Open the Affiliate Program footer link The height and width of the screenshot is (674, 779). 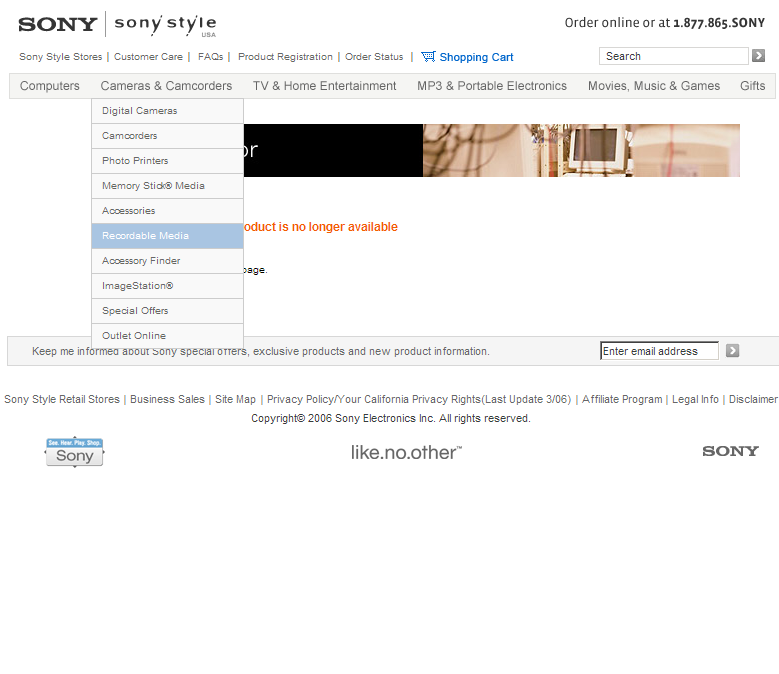click(x=622, y=399)
